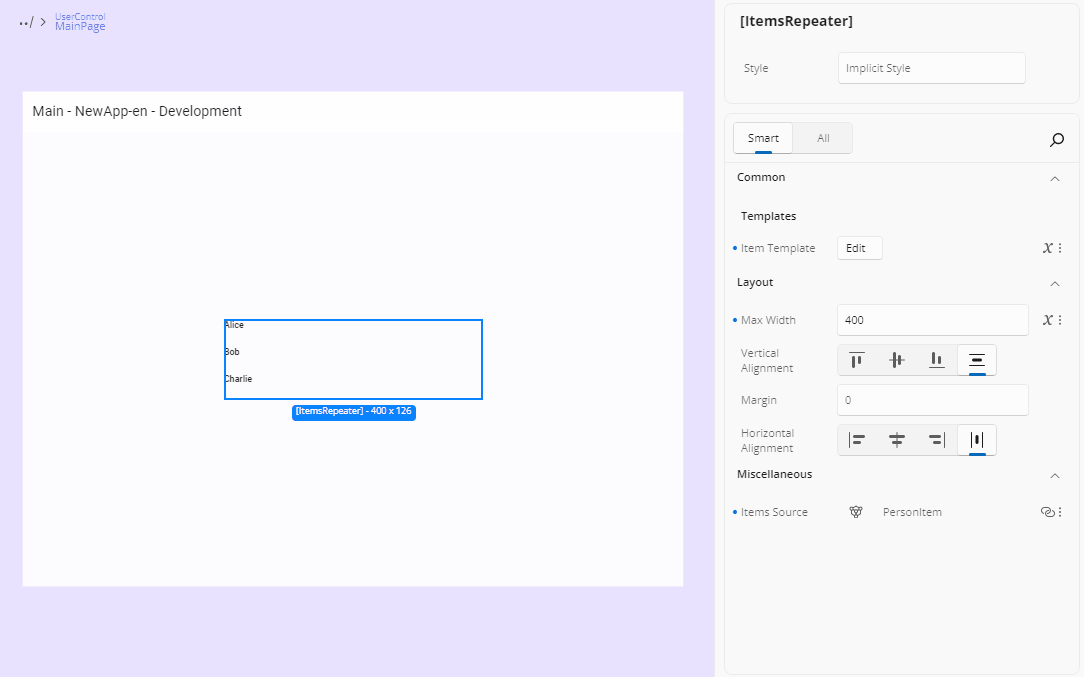Screen dimensions: 1084x677
Task: Open the three-dot menu next to Item Template
Action: (1060, 247)
